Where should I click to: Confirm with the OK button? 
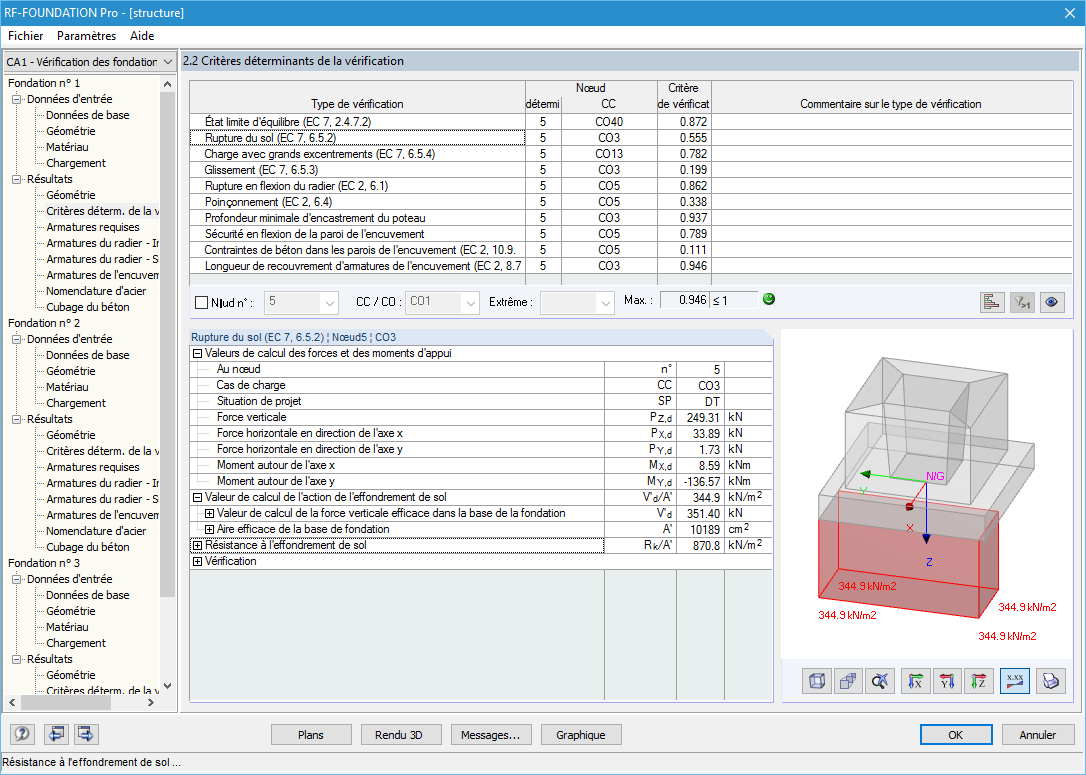pyautogui.click(x=956, y=735)
